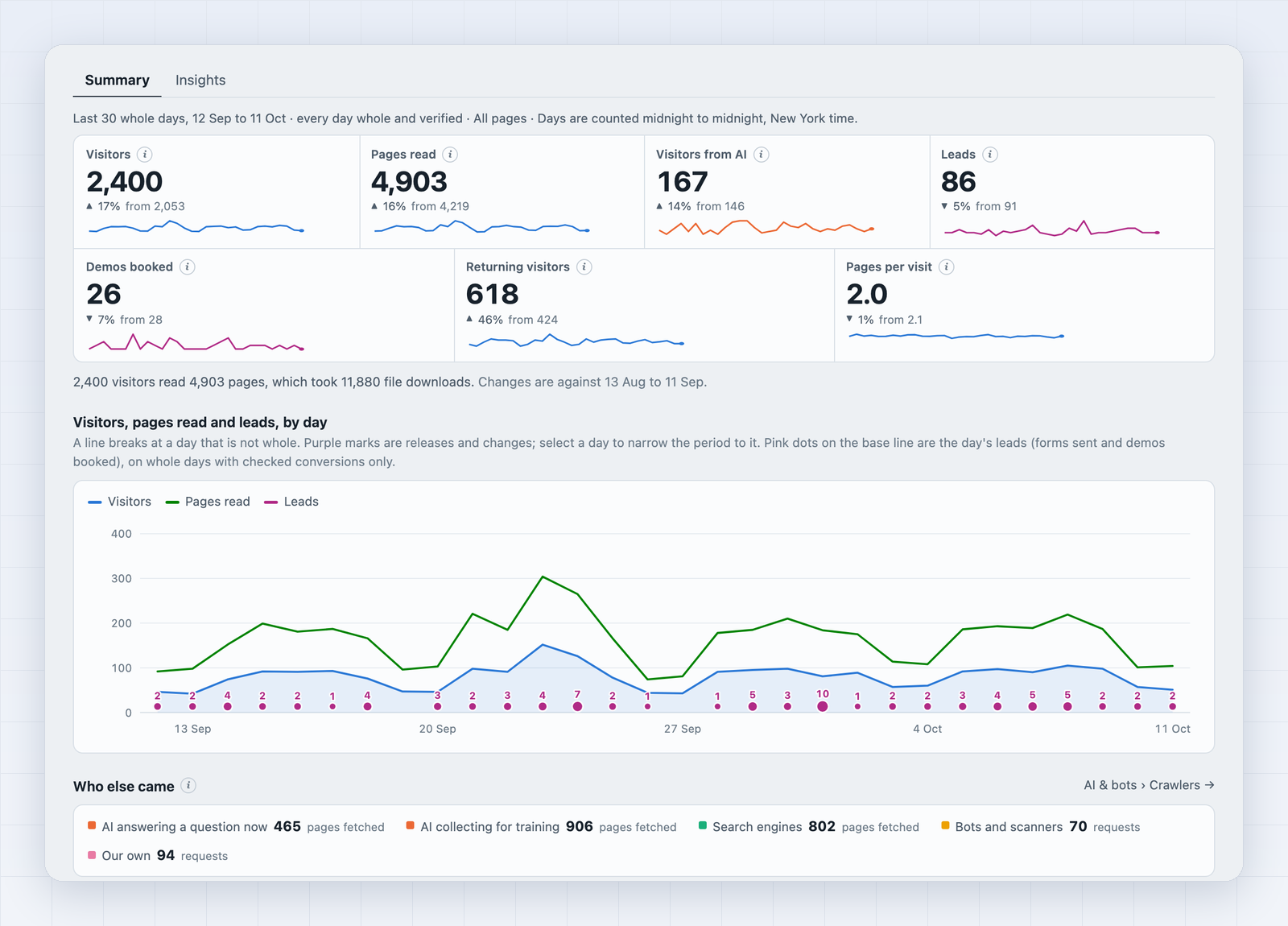The width and height of the screenshot is (1288, 926).
Task: Click the 2.0 pages per visit value
Action: tap(867, 295)
